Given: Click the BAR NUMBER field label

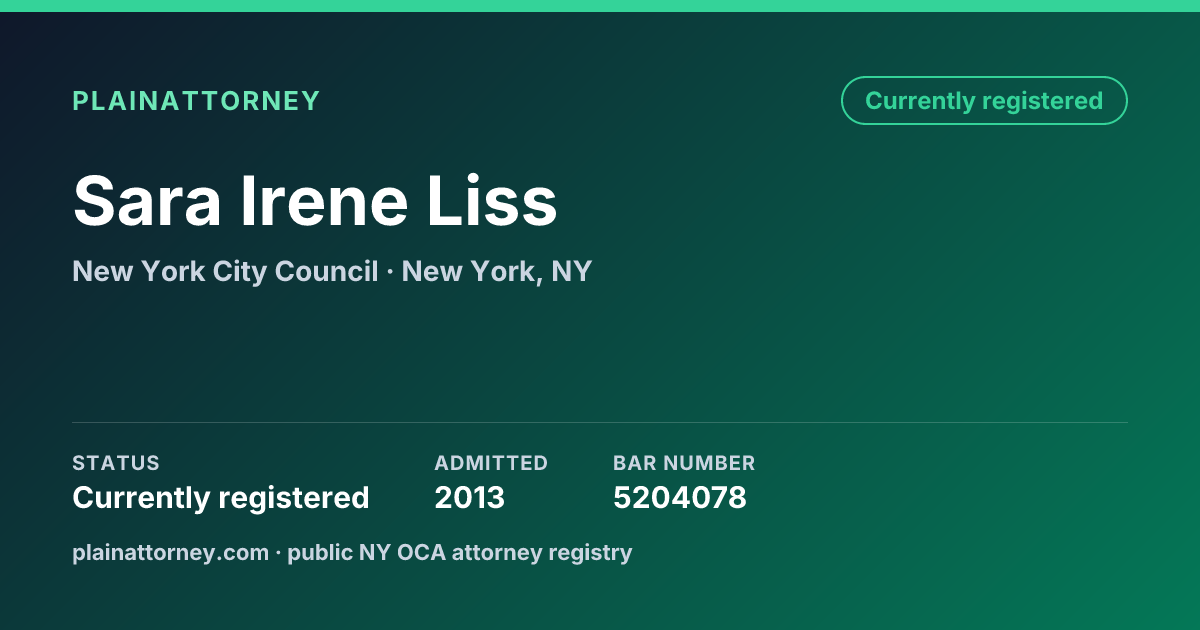Looking at the screenshot, I should pyautogui.click(x=684, y=463).
